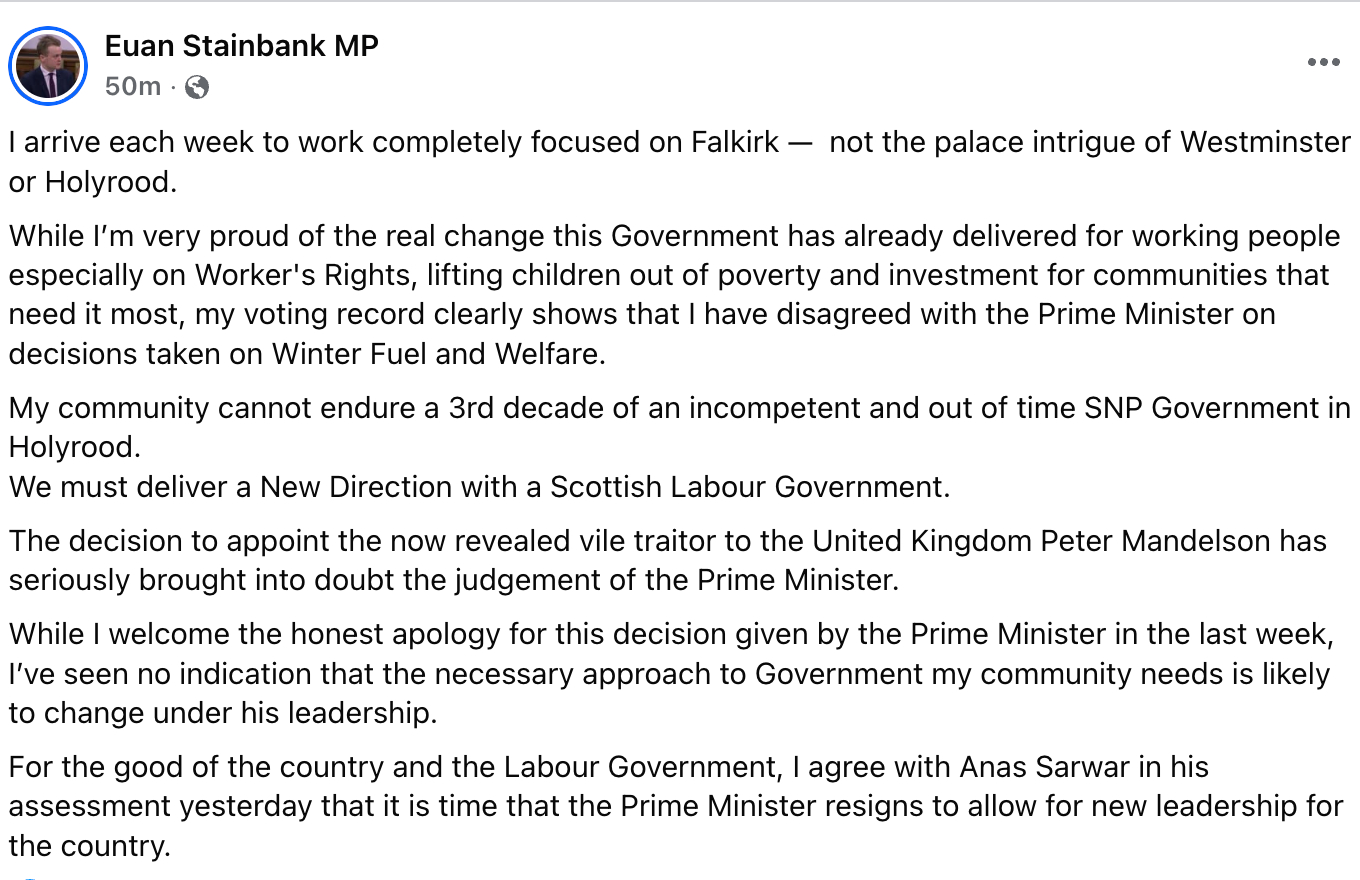Image resolution: width=1360 pixels, height=880 pixels.
Task: Click the globe public audience icon
Action: (x=198, y=87)
